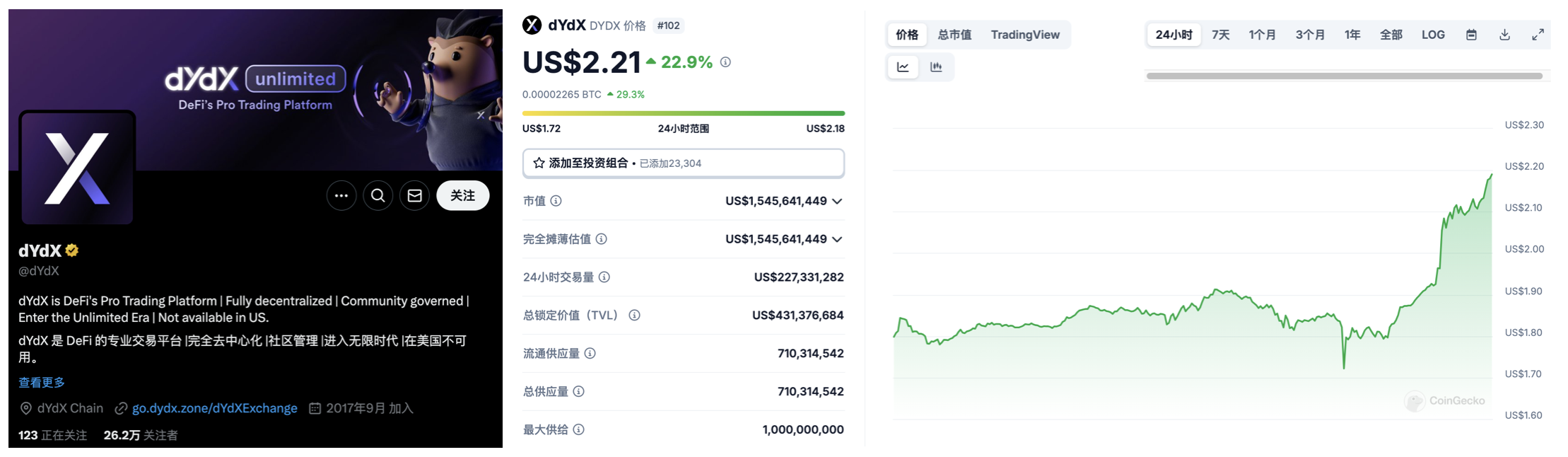The height and width of the screenshot is (457, 1568).
Task: Click the chart time range scrollbar
Action: (1344, 76)
